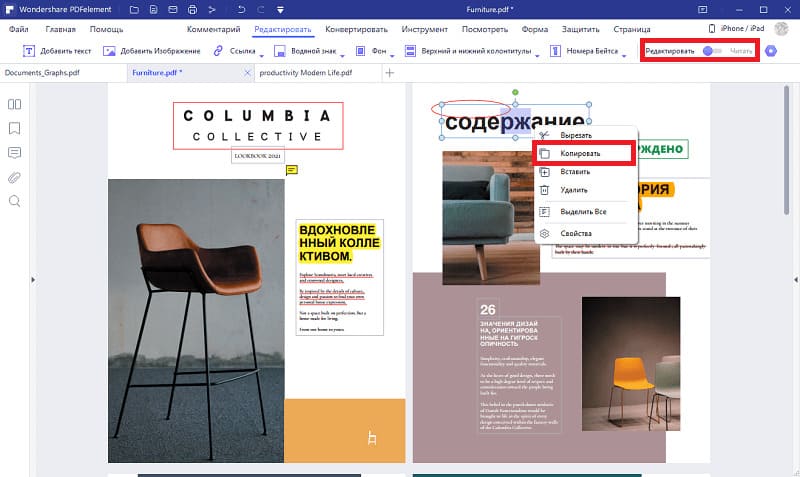This screenshot has width=800, height=477.
Task: Click the window layout icon in title bar
Action: click(703, 9)
